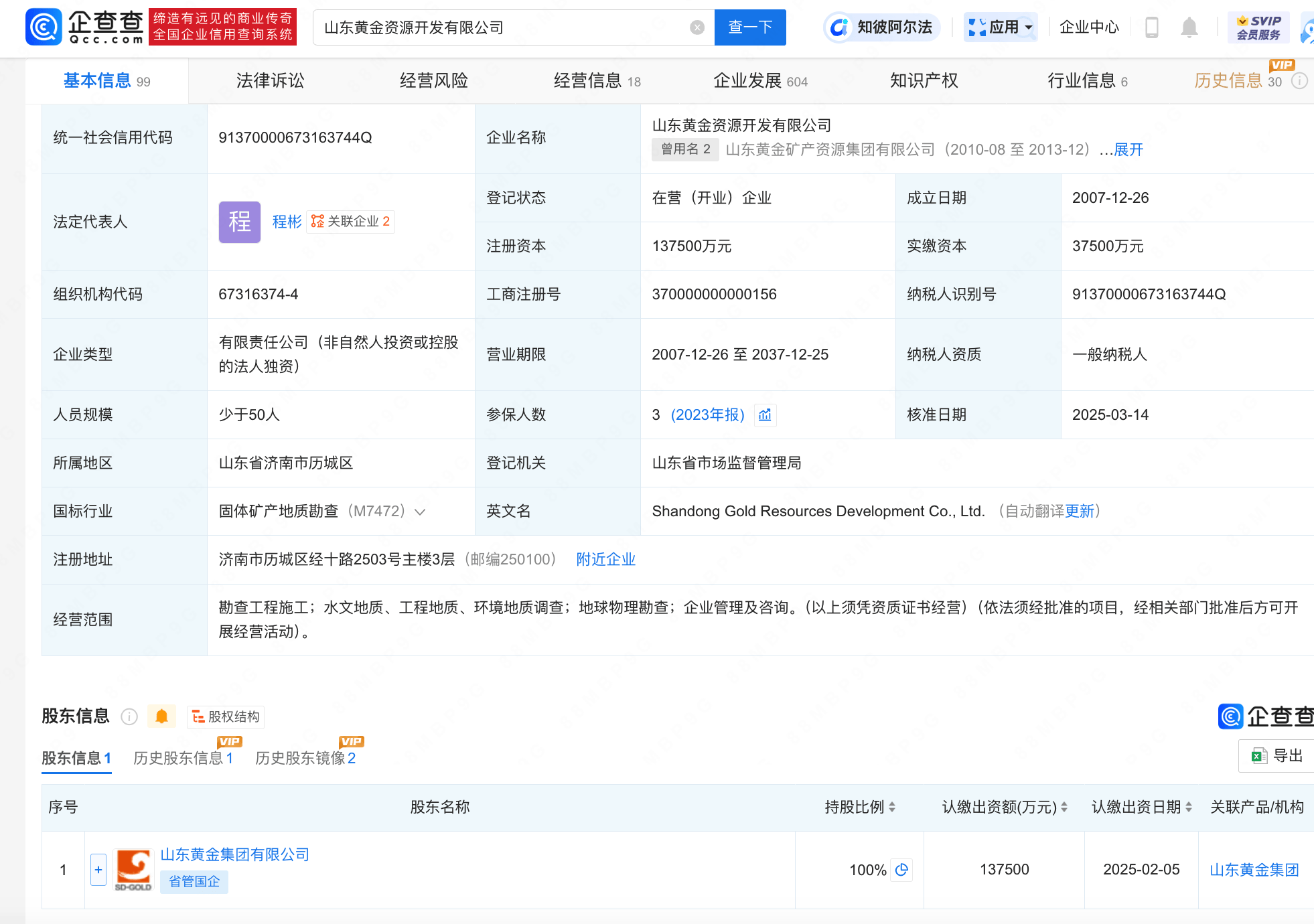Switch to the 知识产权 tab
1314x924 pixels.
(x=924, y=81)
